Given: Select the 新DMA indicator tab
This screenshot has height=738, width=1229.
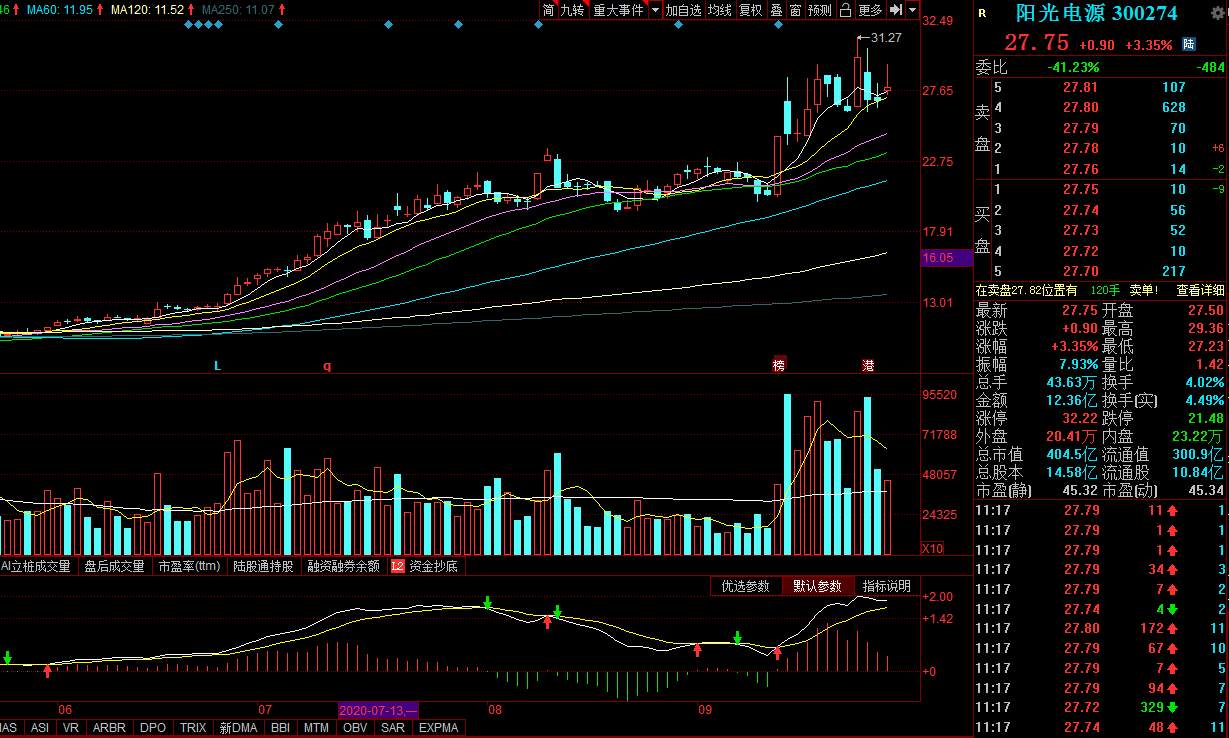Looking at the screenshot, I should pos(240,728).
